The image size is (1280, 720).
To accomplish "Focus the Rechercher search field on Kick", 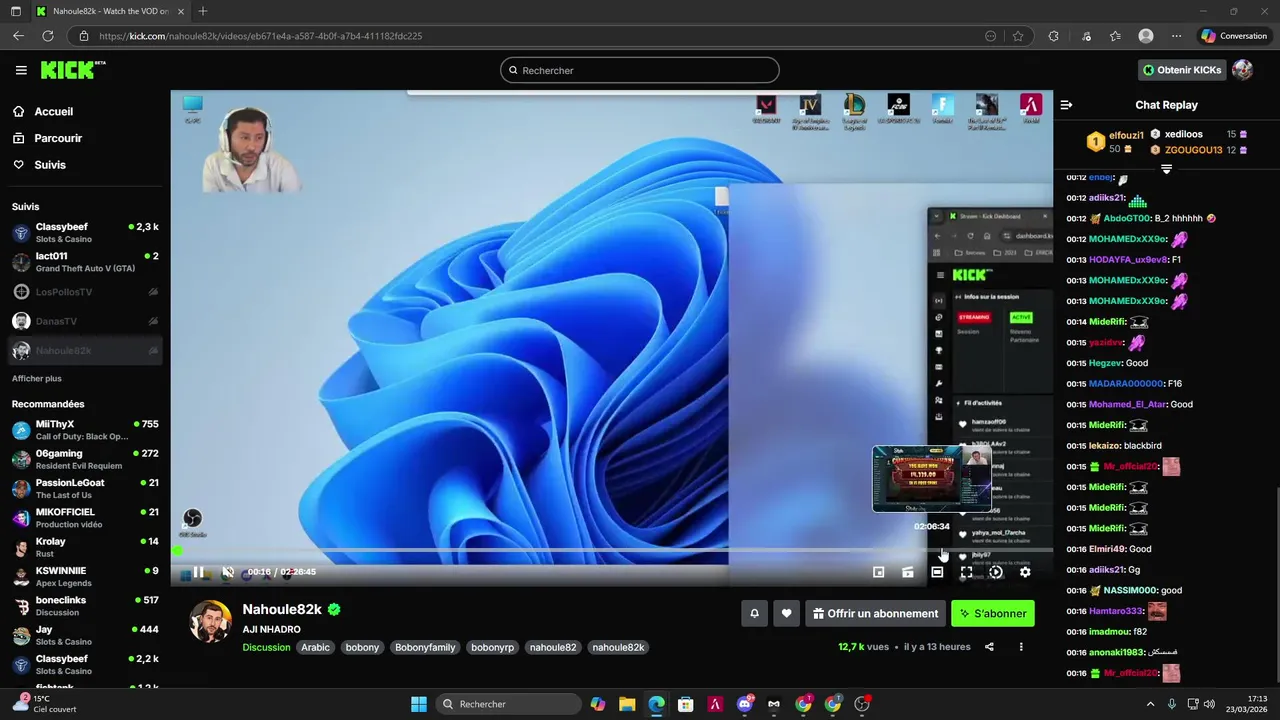I will 640,70.
